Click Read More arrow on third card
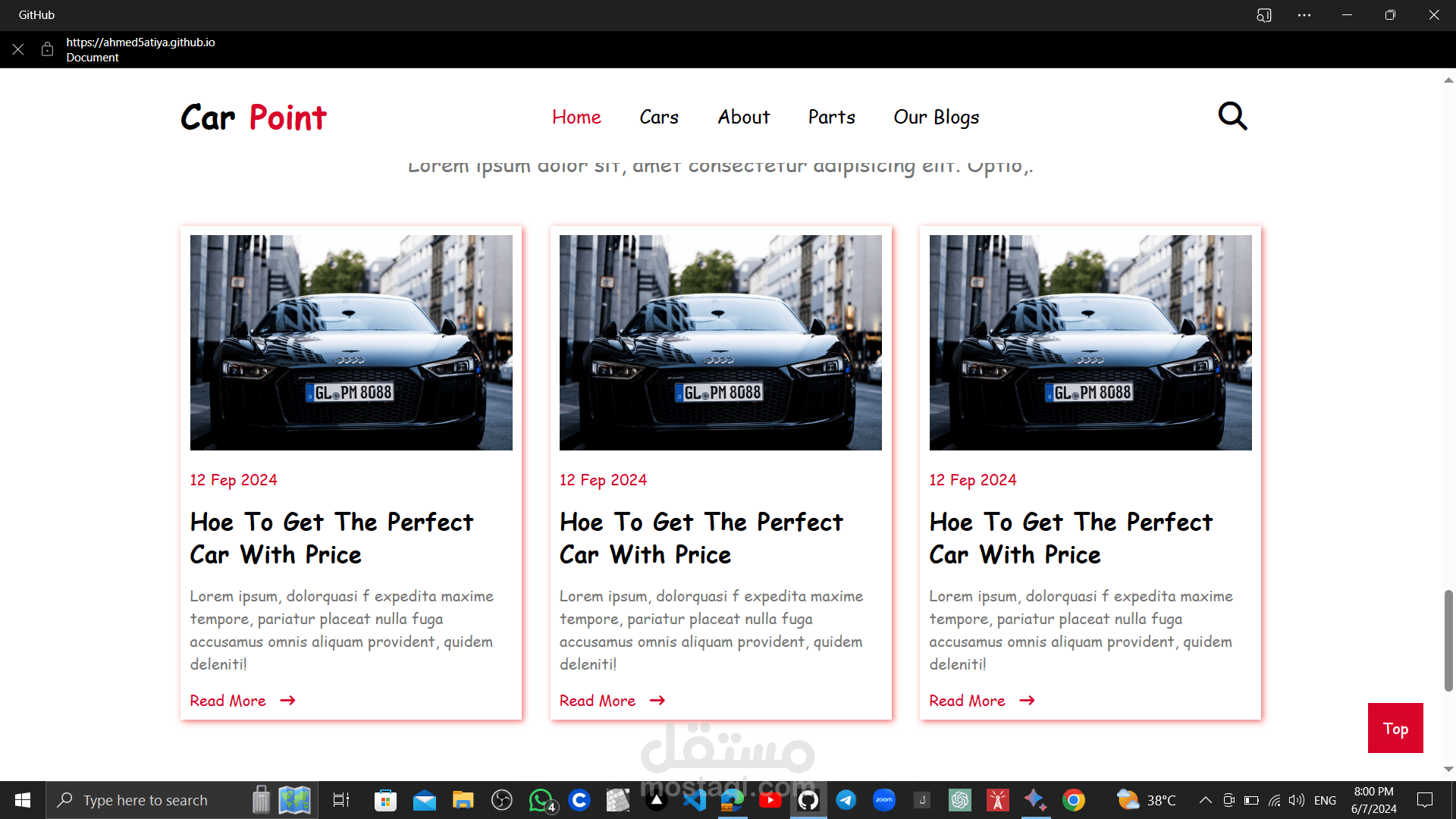1456x819 pixels. click(x=1027, y=701)
